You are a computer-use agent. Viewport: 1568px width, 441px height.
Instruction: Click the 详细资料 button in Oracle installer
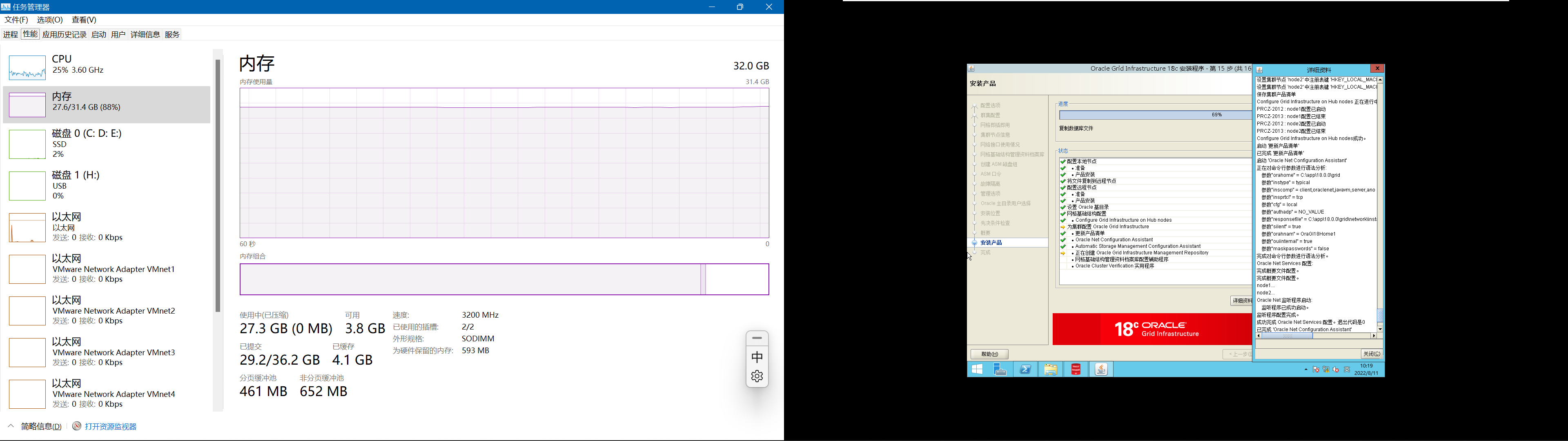click(x=1241, y=301)
